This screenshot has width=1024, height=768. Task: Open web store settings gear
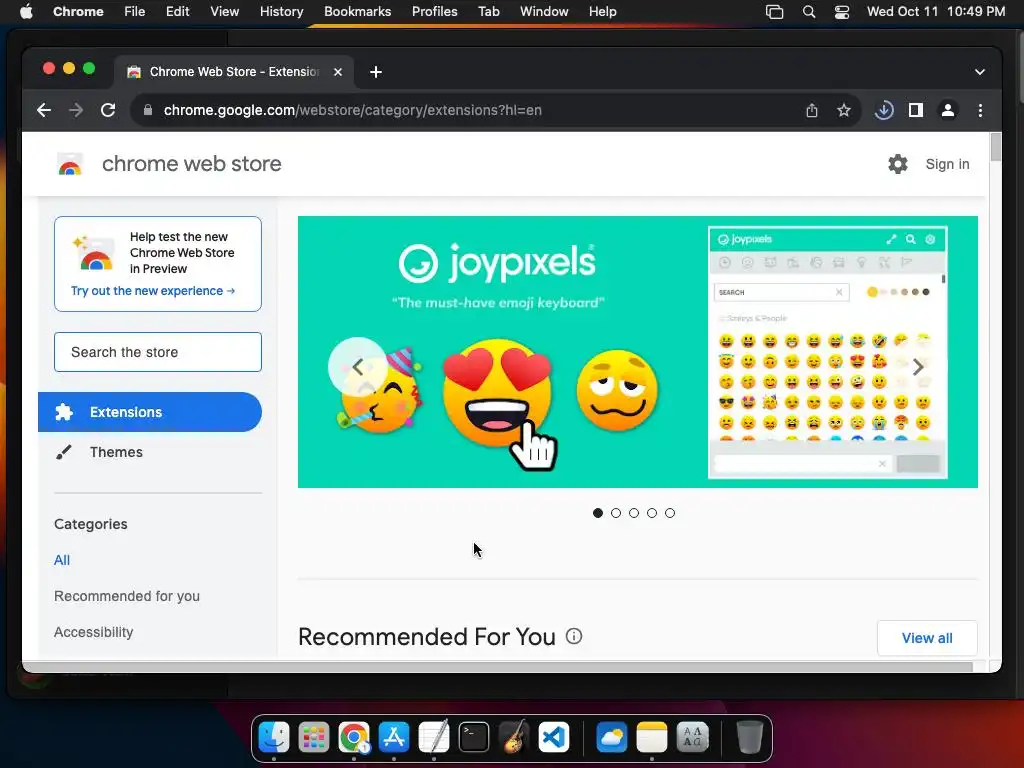pos(898,164)
